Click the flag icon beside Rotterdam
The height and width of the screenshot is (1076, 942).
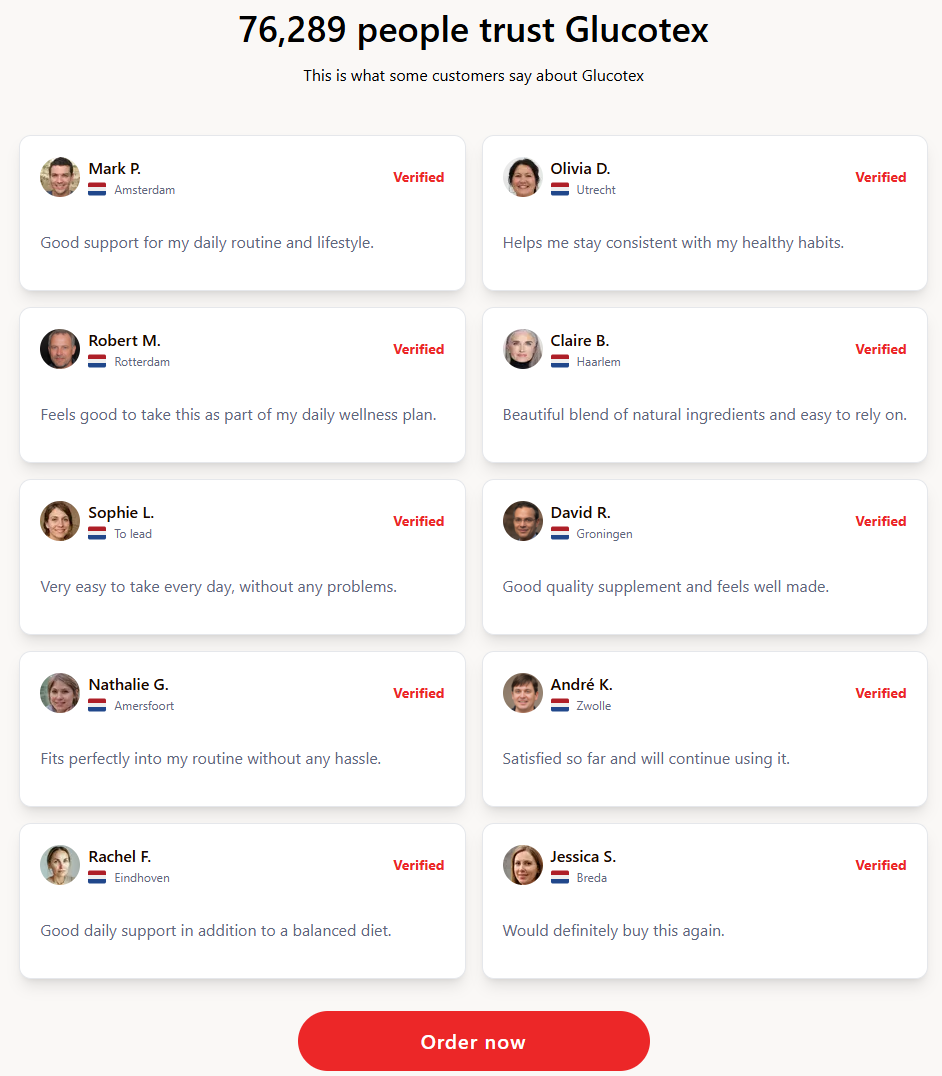click(x=97, y=362)
